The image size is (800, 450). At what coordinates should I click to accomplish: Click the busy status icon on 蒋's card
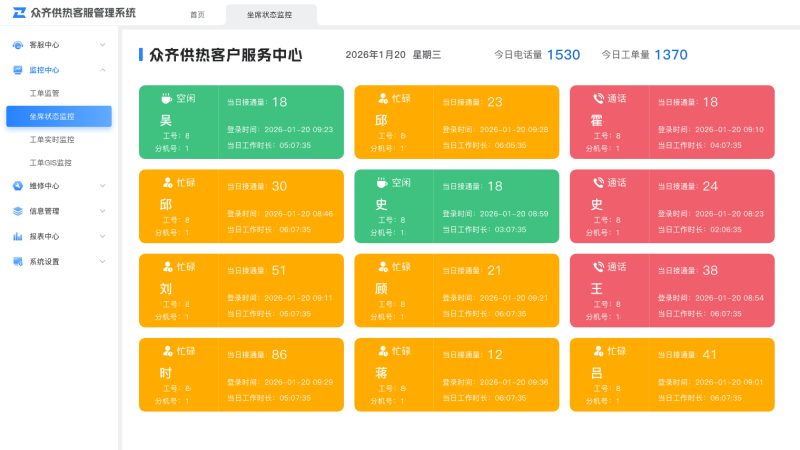pos(383,351)
